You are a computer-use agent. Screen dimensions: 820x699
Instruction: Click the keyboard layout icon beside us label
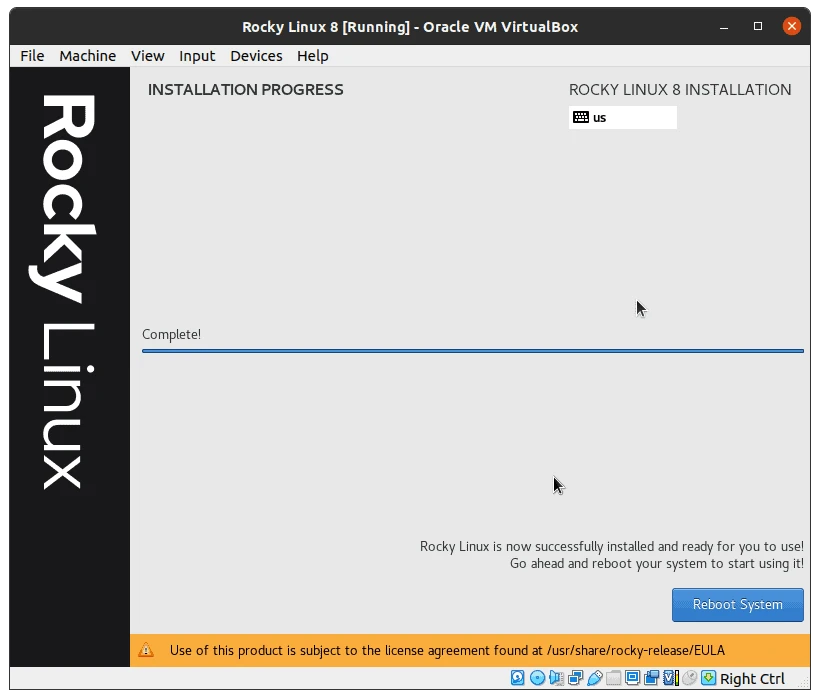[x=581, y=117]
